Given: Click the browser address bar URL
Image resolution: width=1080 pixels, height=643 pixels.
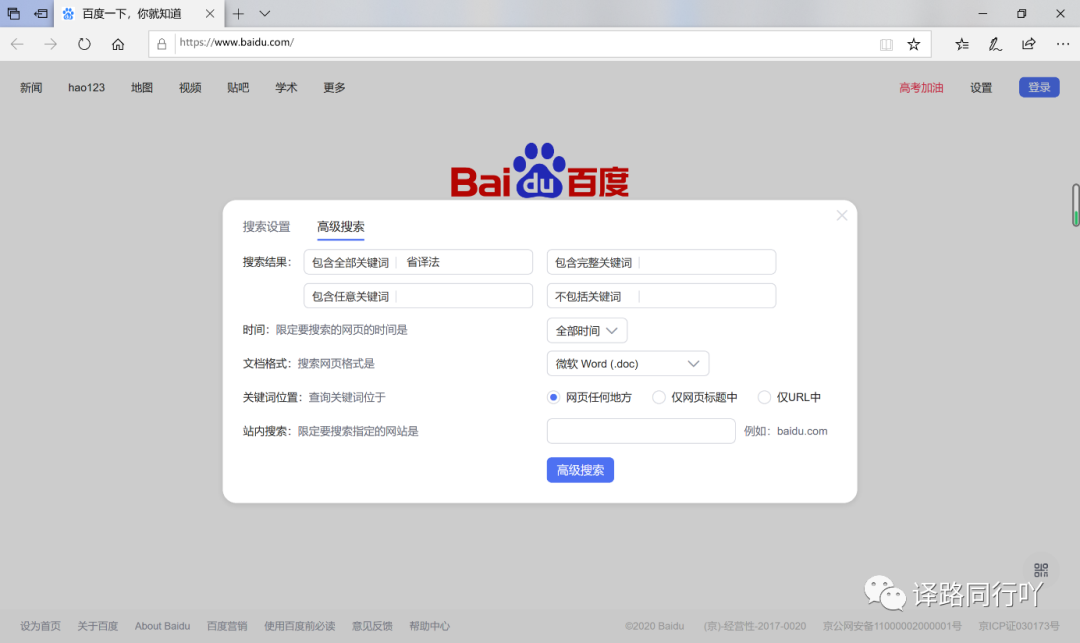Looking at the screenshot, I should click(x=236, y=42).
